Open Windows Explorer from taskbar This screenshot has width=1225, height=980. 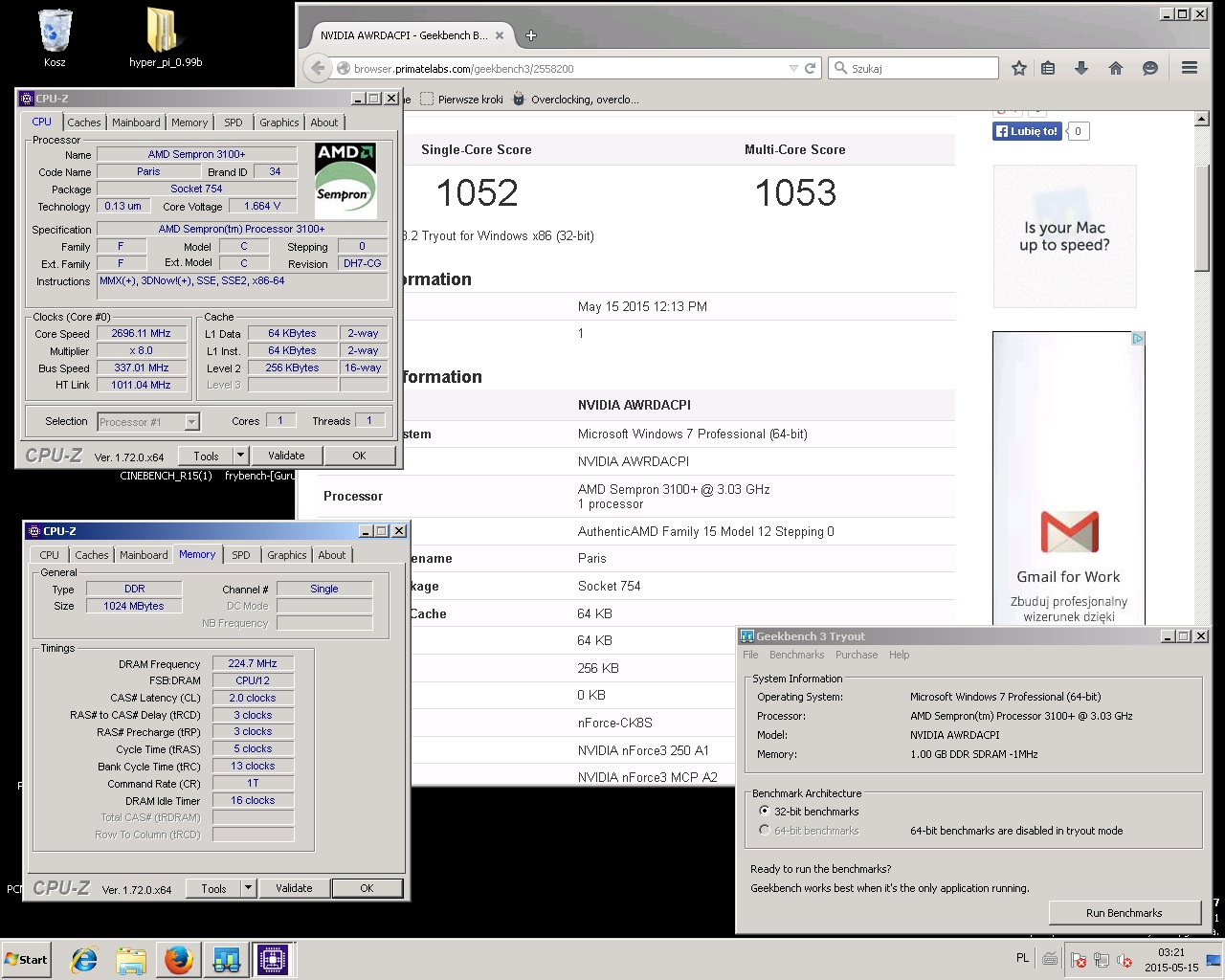point(131,960)
